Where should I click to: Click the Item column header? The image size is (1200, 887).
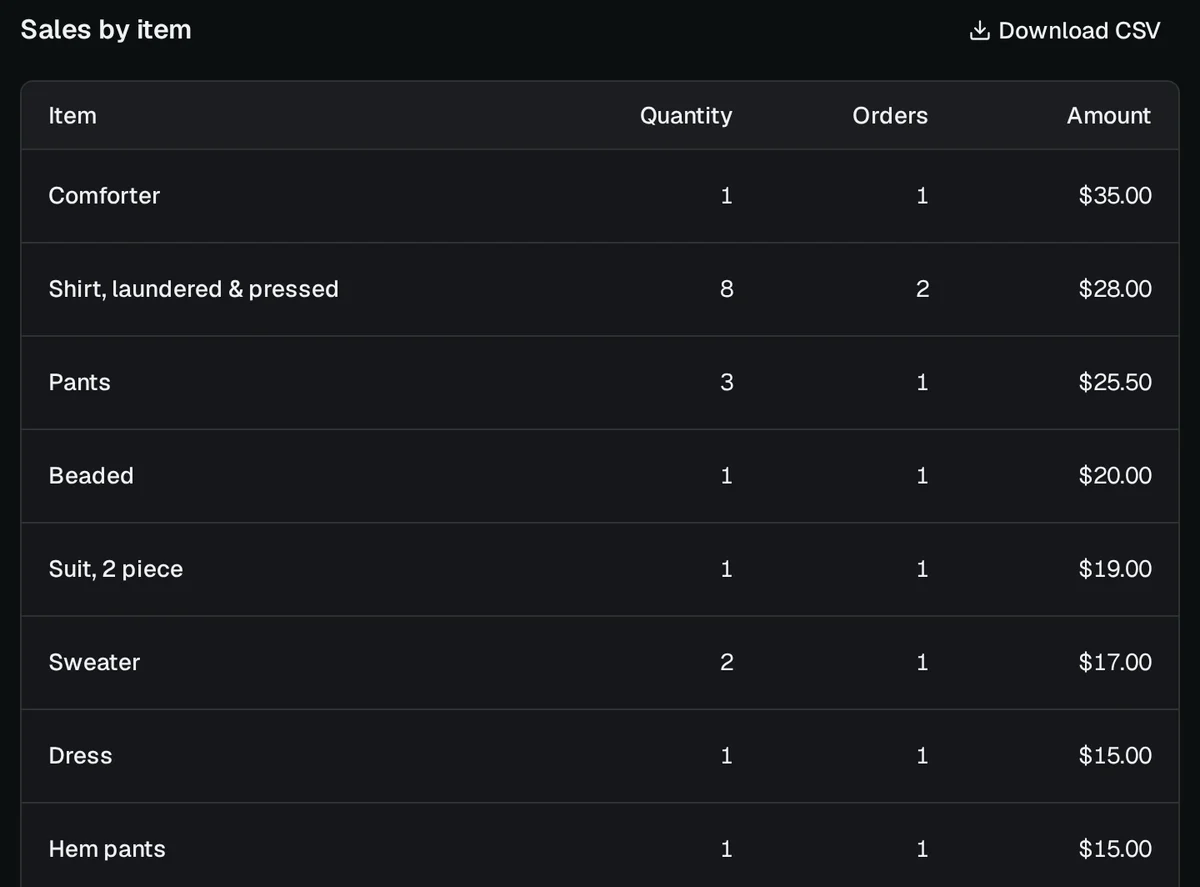coord(73,116)
